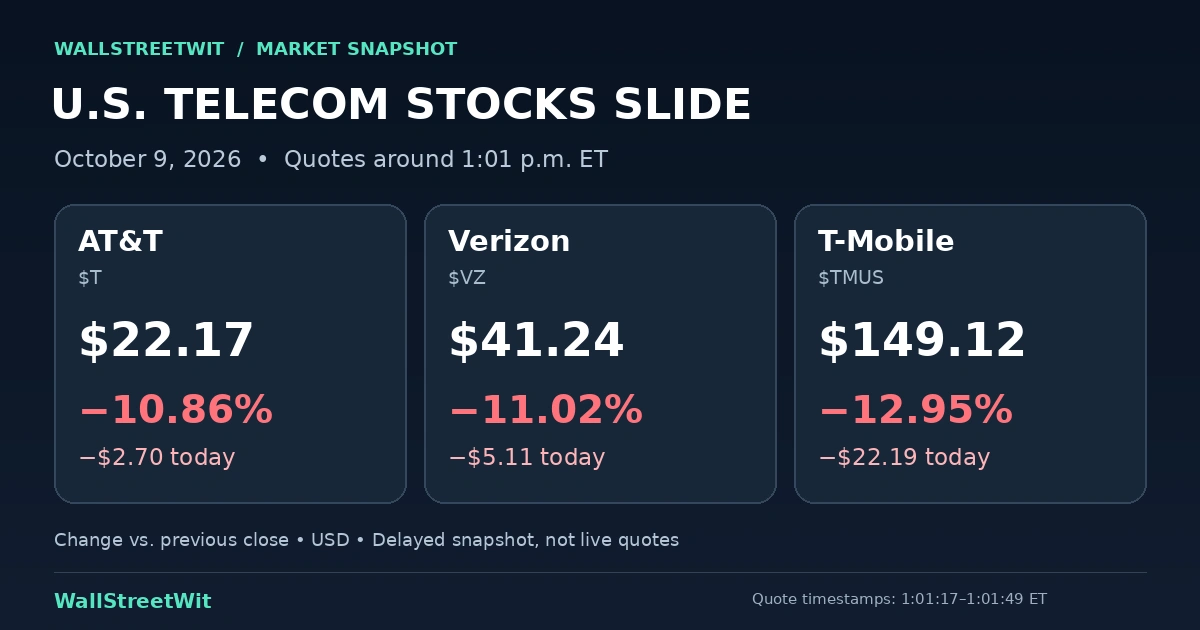Select the October 9, 2026 date text
1200x630 pixels.
[x=147, y=159]
